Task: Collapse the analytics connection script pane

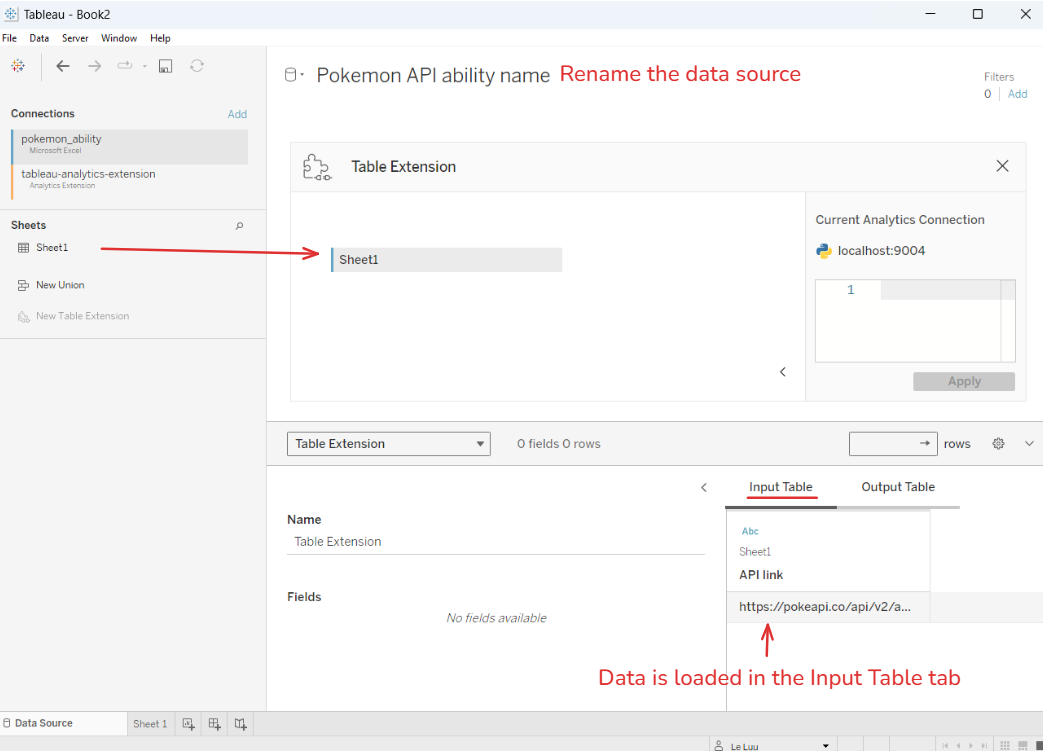Action: click(783, 372)
